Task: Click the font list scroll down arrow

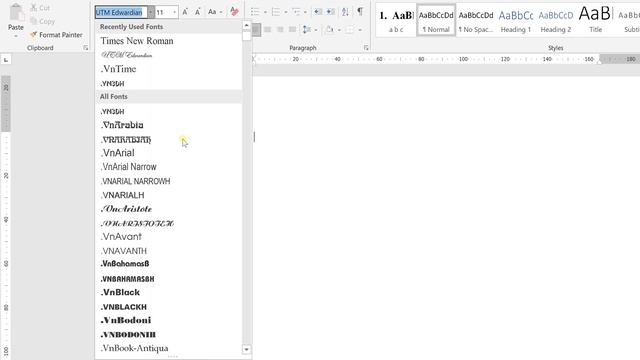Action: click(246, 349)
